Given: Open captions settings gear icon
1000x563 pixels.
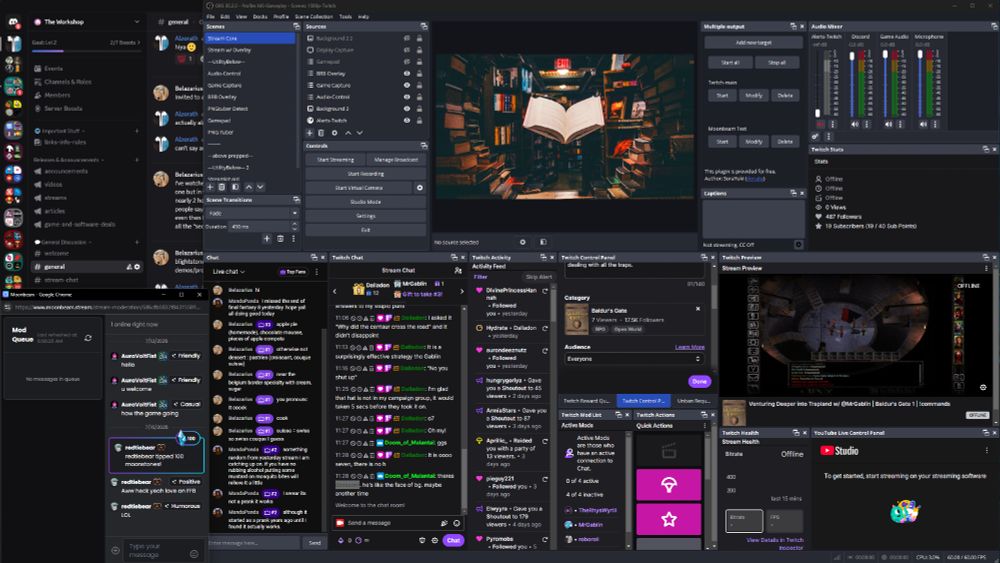Looking at the screenshot, I should (798, 244).
